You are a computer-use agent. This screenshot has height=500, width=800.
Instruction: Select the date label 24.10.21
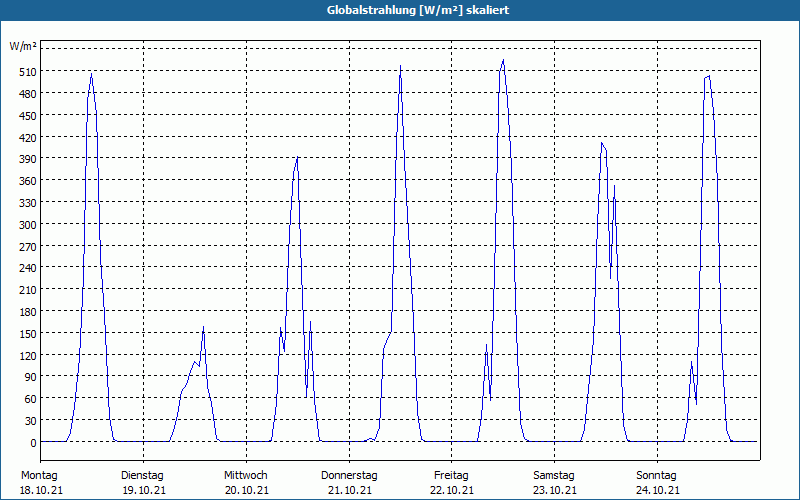tap(658, 490)
